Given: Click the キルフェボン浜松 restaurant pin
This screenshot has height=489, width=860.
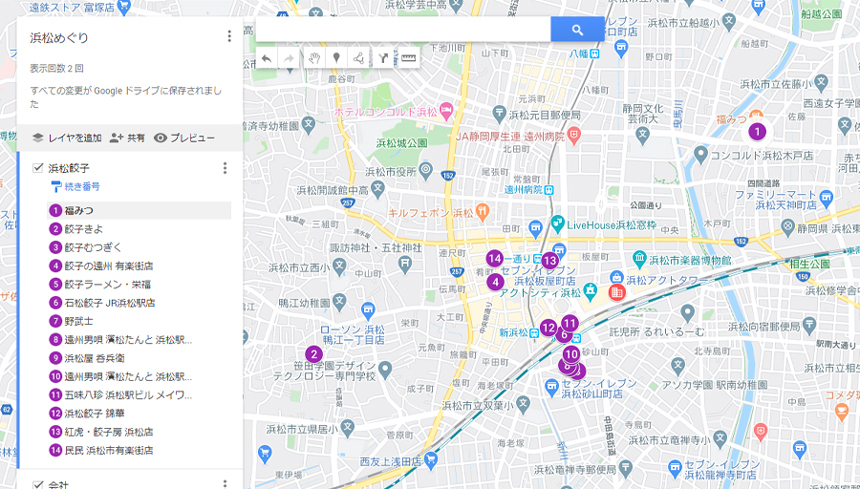Looking at the screenshot, I should pos(483,212).
